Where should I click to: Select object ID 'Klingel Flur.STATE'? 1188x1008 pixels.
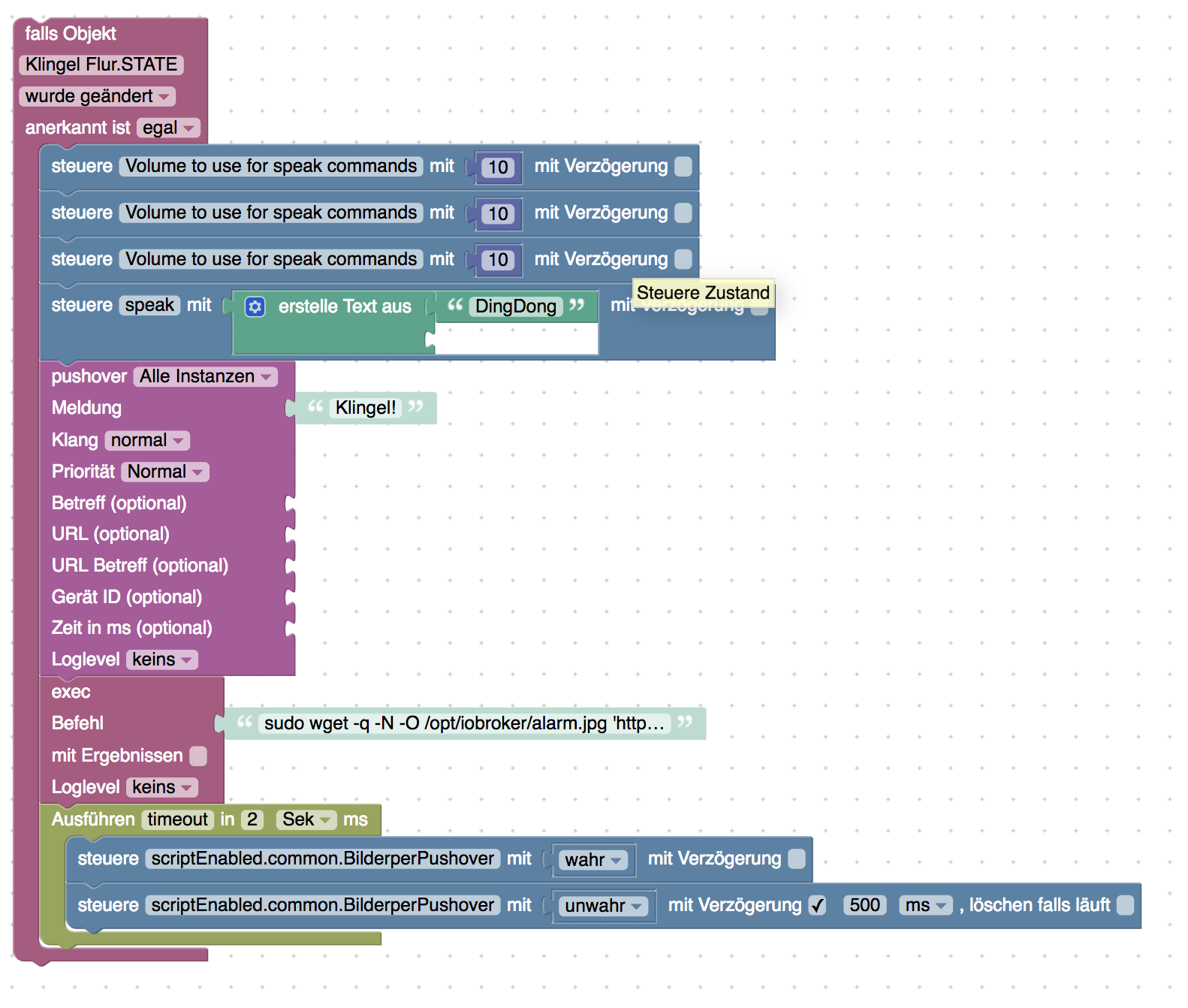click(x=101, y=65)
